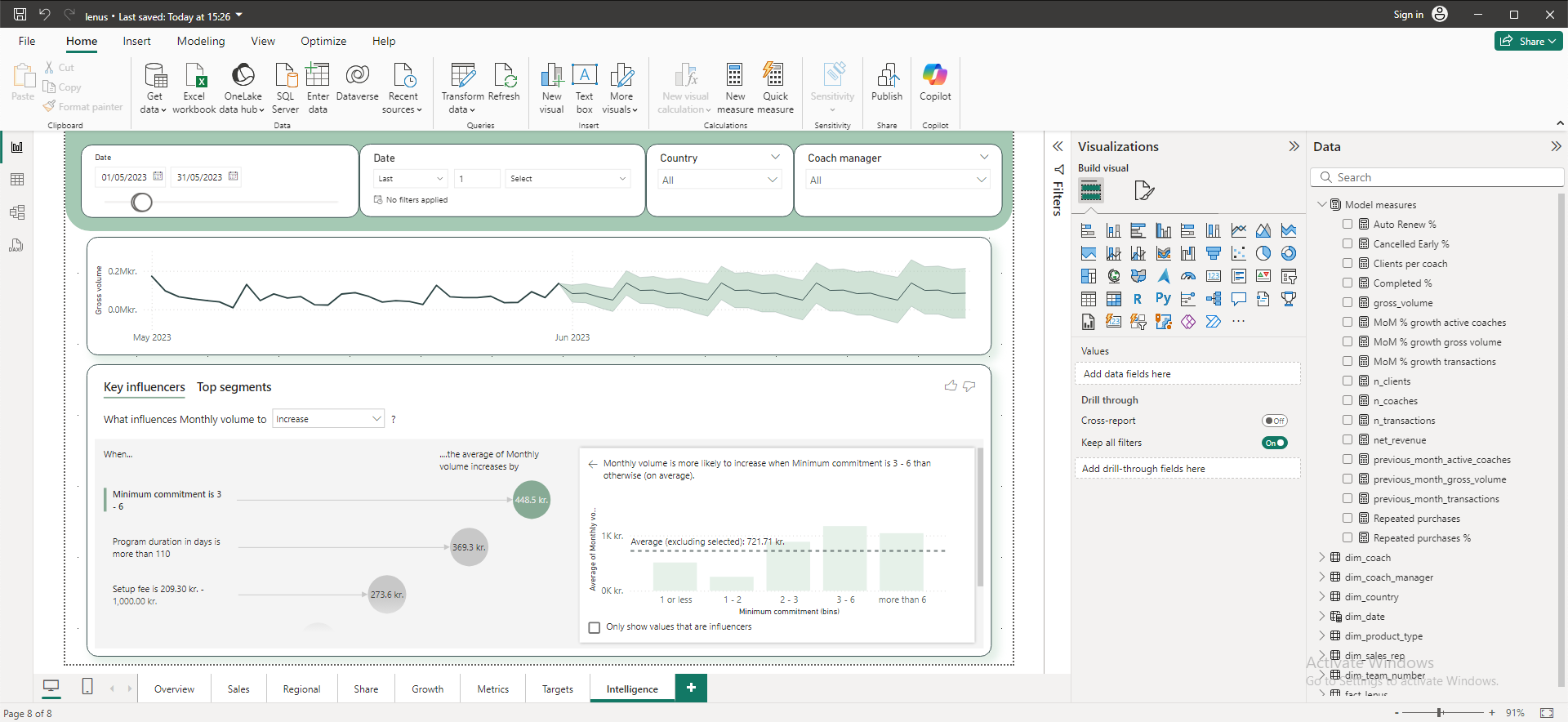Go to the Overview page tab
Image resolution: width=1568 pixels, height=722 pixels.
(175, 689)
